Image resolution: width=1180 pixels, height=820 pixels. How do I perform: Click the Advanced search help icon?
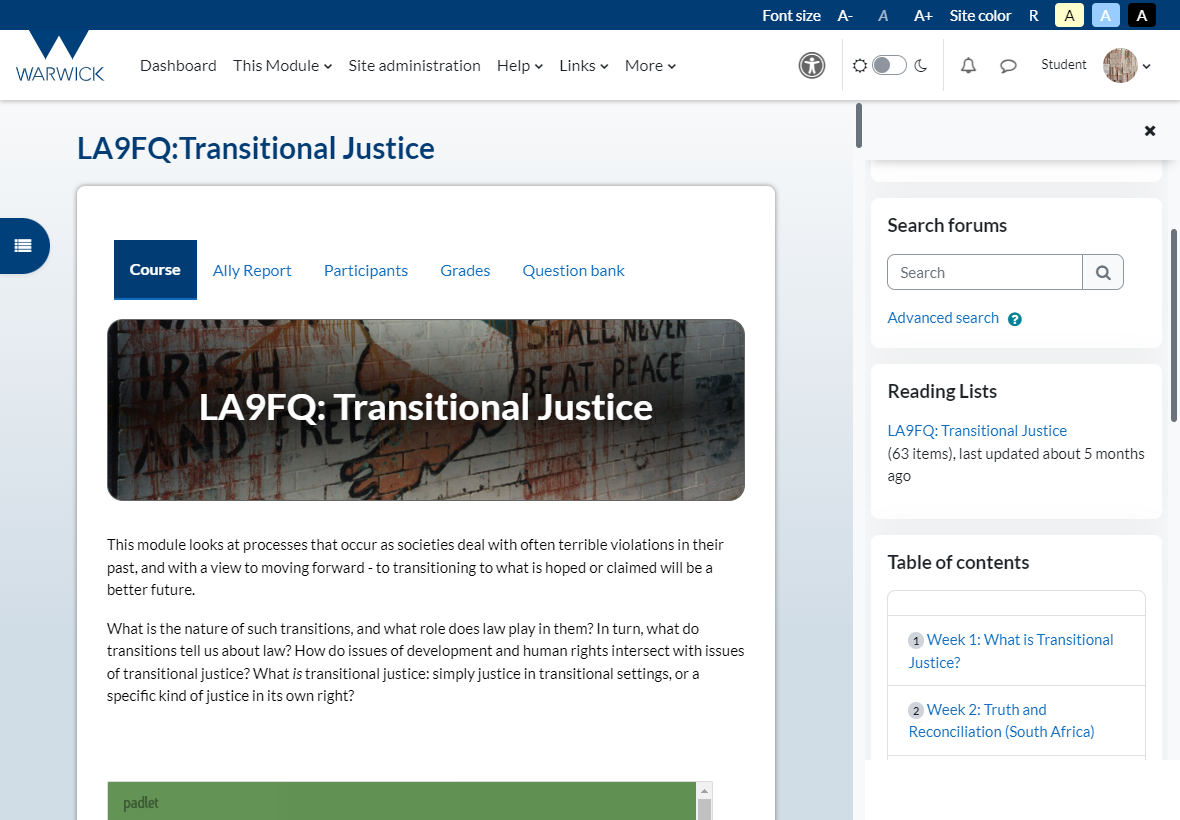click(1015, 319)
